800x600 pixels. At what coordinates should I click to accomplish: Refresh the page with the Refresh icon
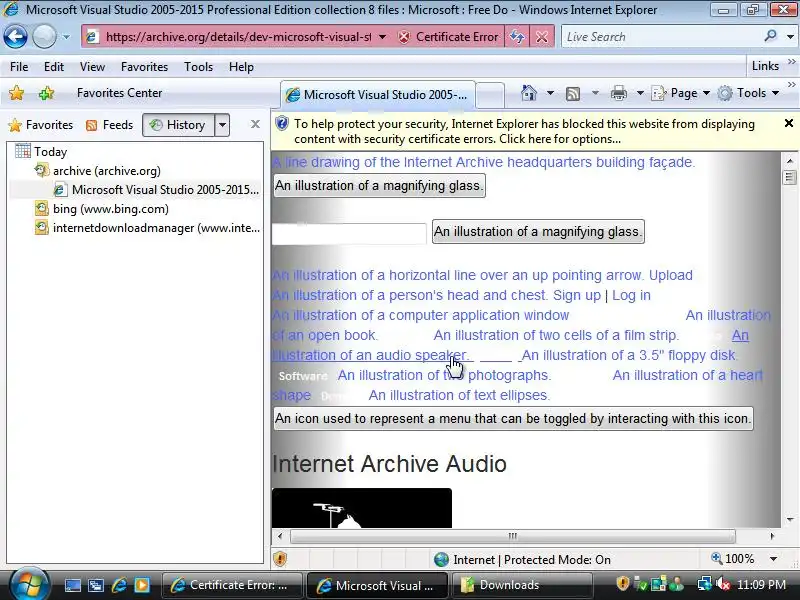tap(517, 37)
